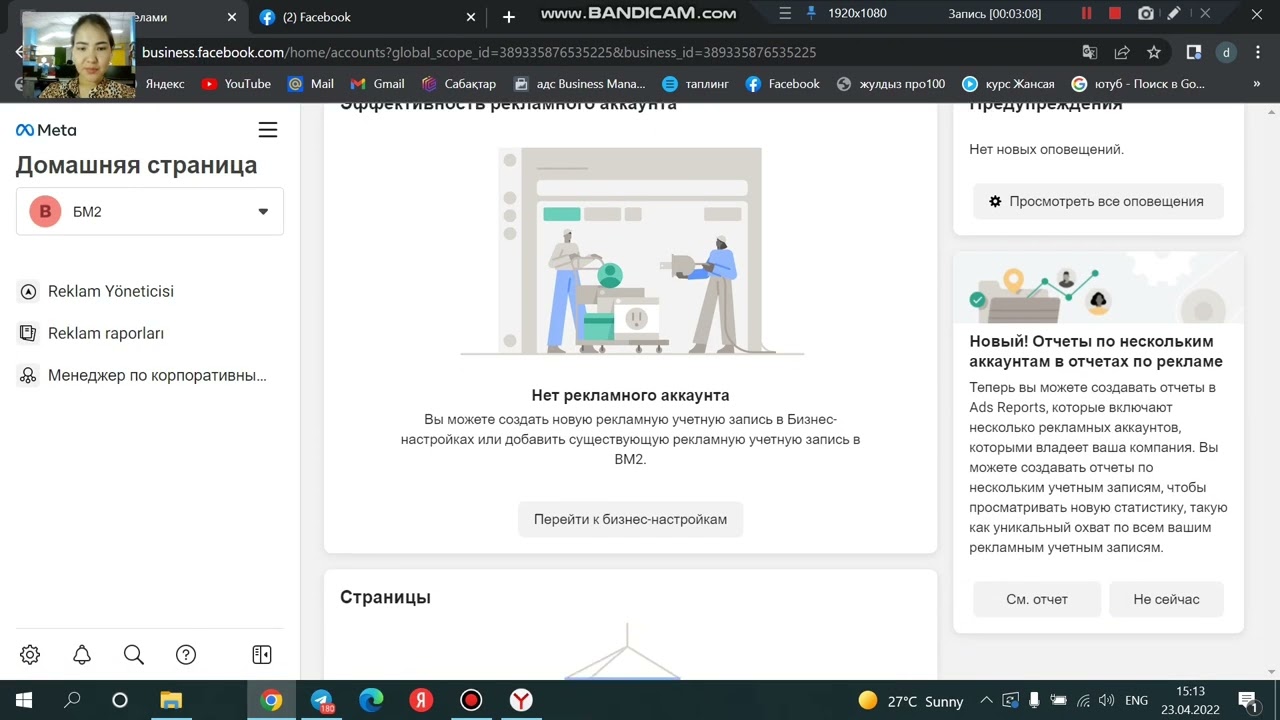Click the Не сейчас button
This screenshot has height=720, width=1280.
coord(1166,599)
